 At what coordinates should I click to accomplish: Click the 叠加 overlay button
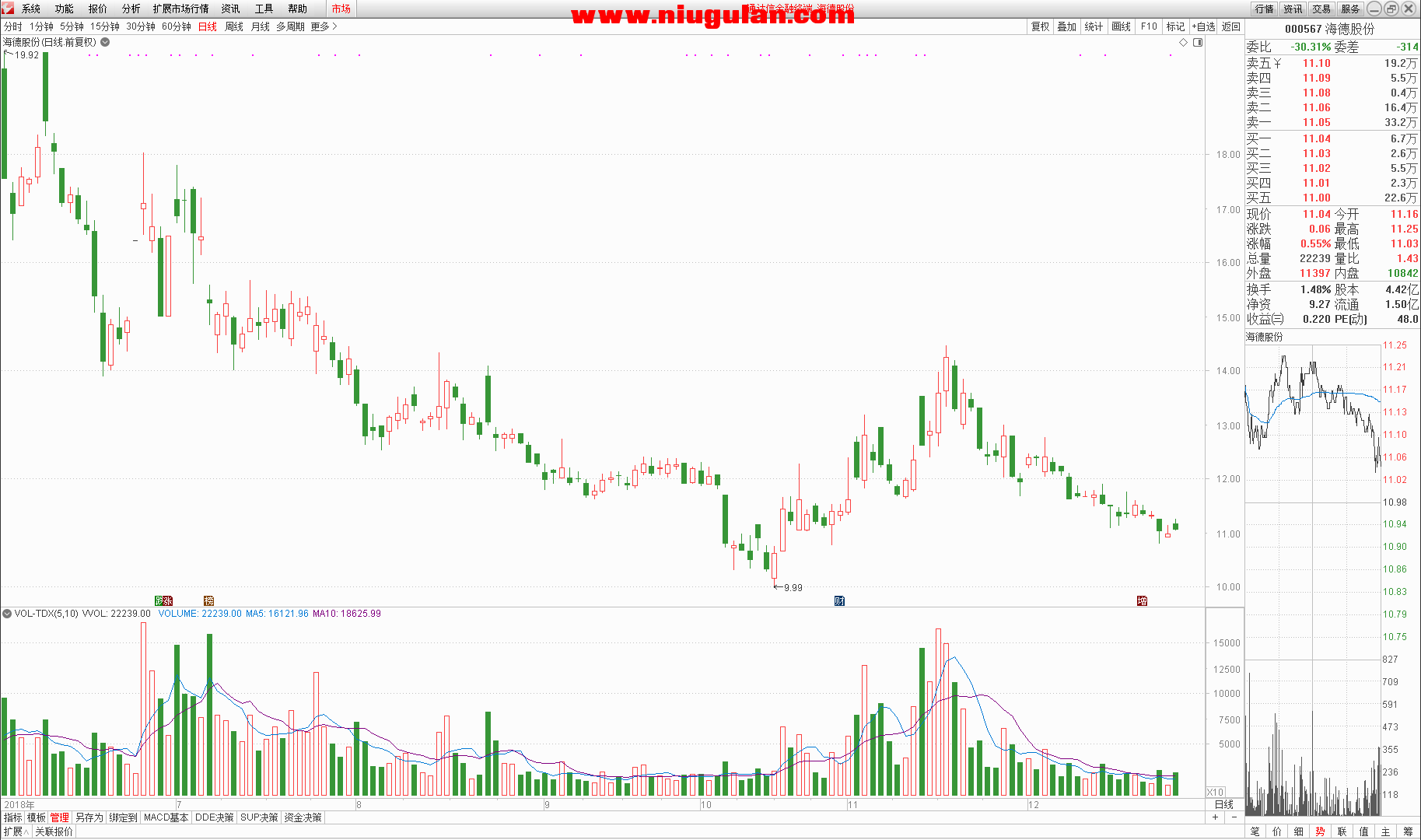[1067, 26]
